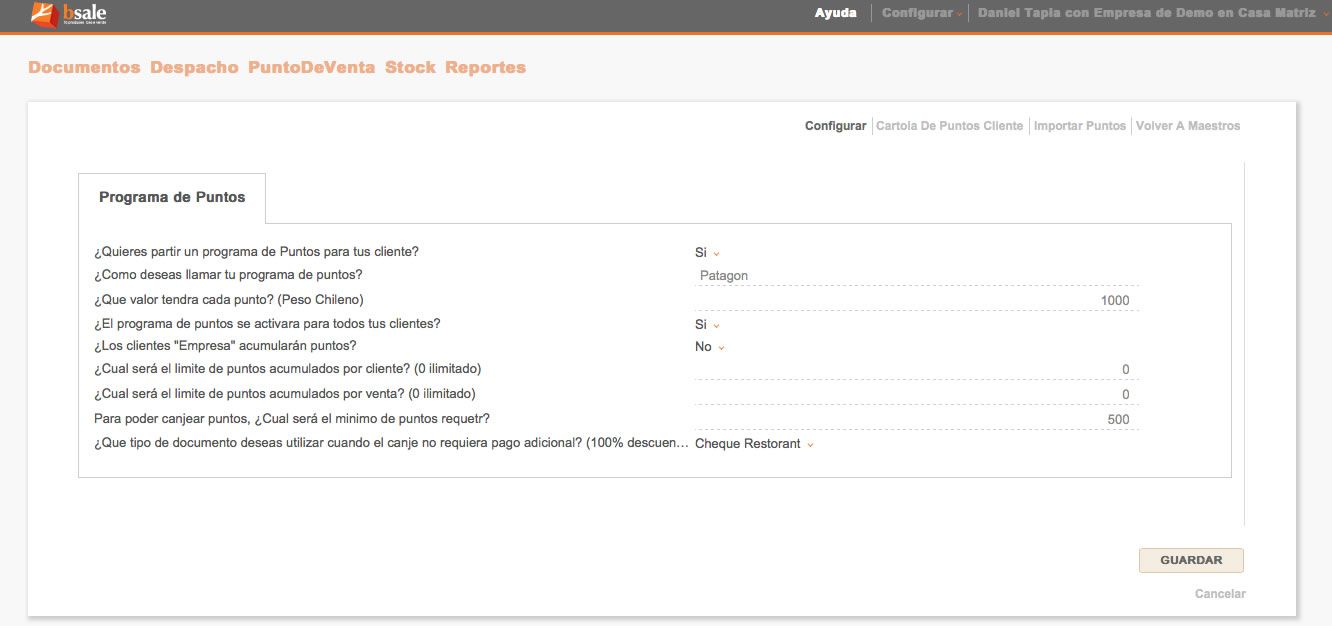Viewport: 1332px width, 626px height.
Task: Select the Configurar sub-navigation tab
Action: click(835, 126)
